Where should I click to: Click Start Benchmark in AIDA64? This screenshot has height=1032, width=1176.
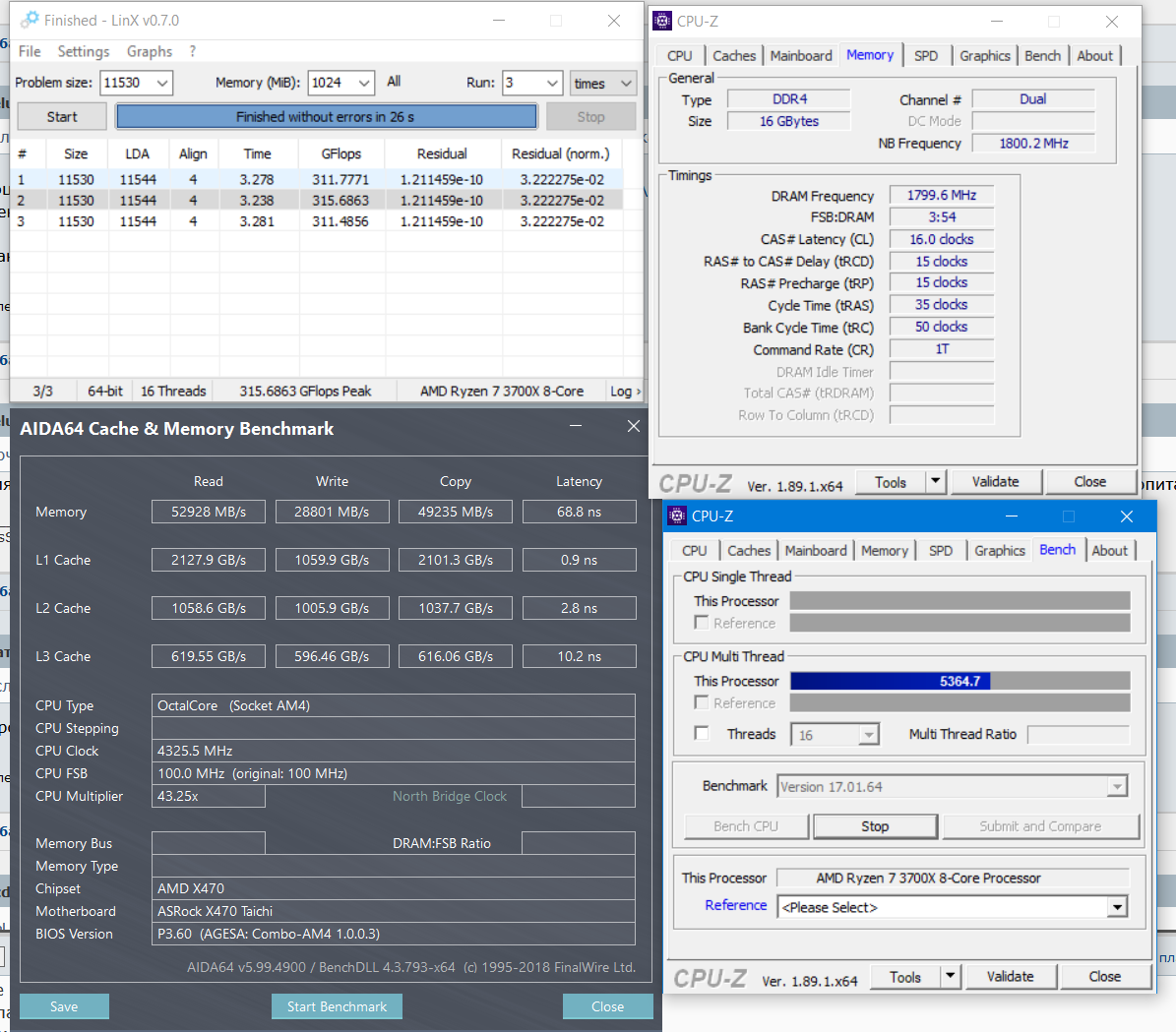[337, 1006]
